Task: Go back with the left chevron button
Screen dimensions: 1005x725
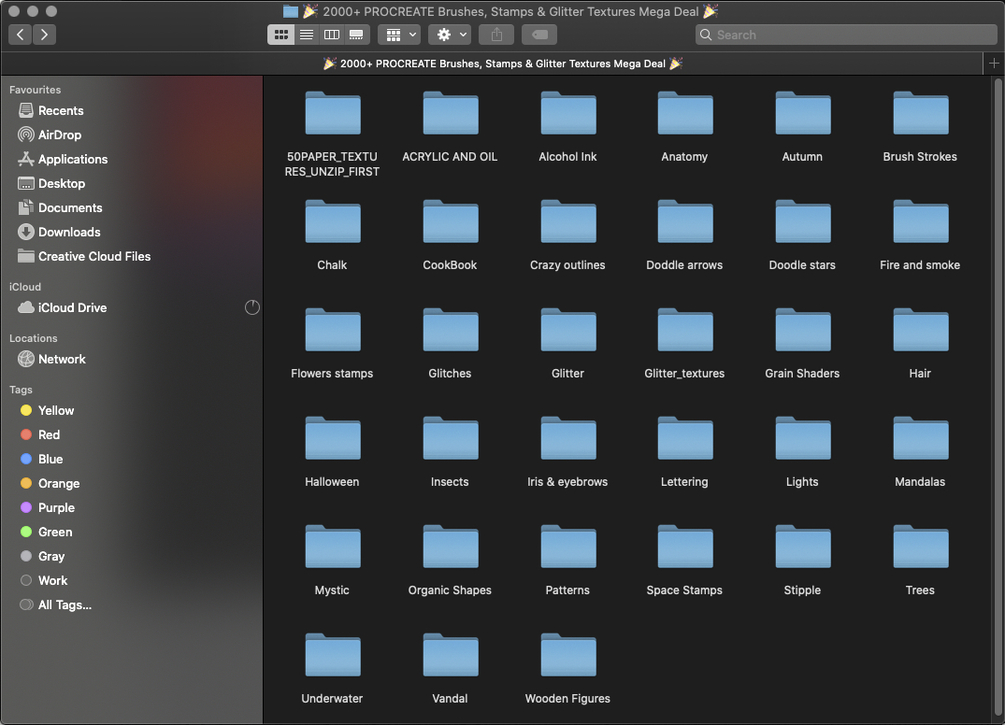Action: (20, 35)
